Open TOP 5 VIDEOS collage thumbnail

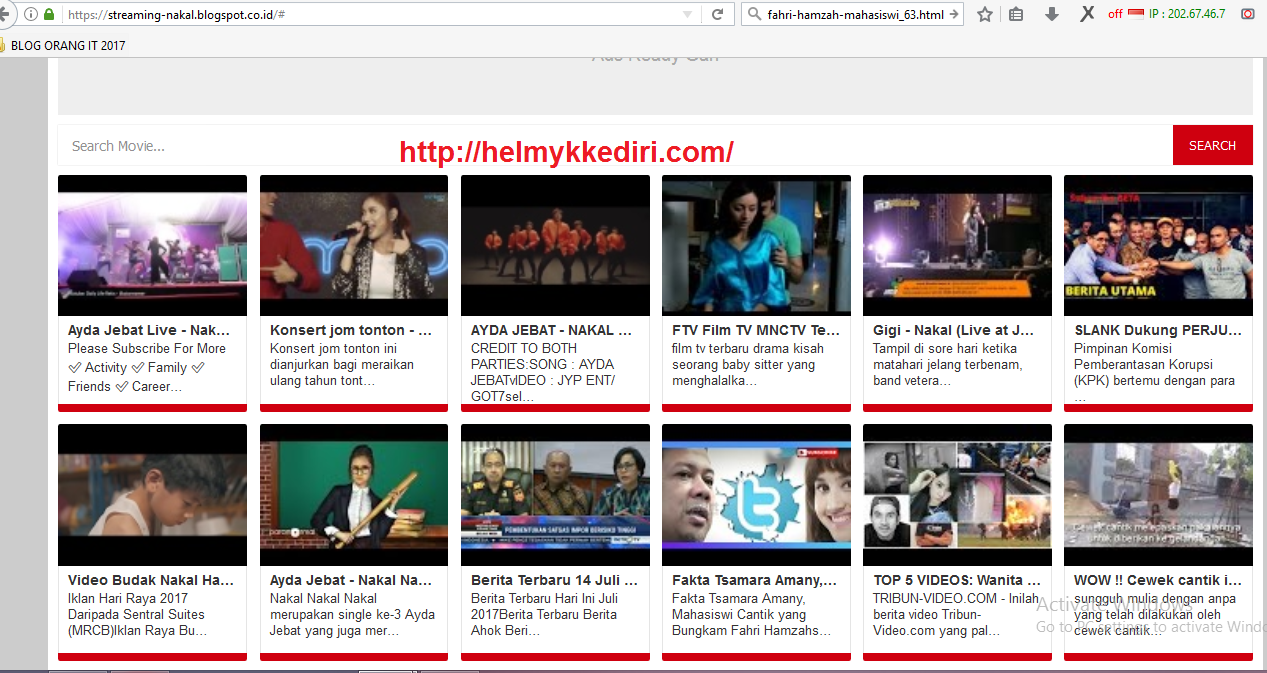point(957,495)
